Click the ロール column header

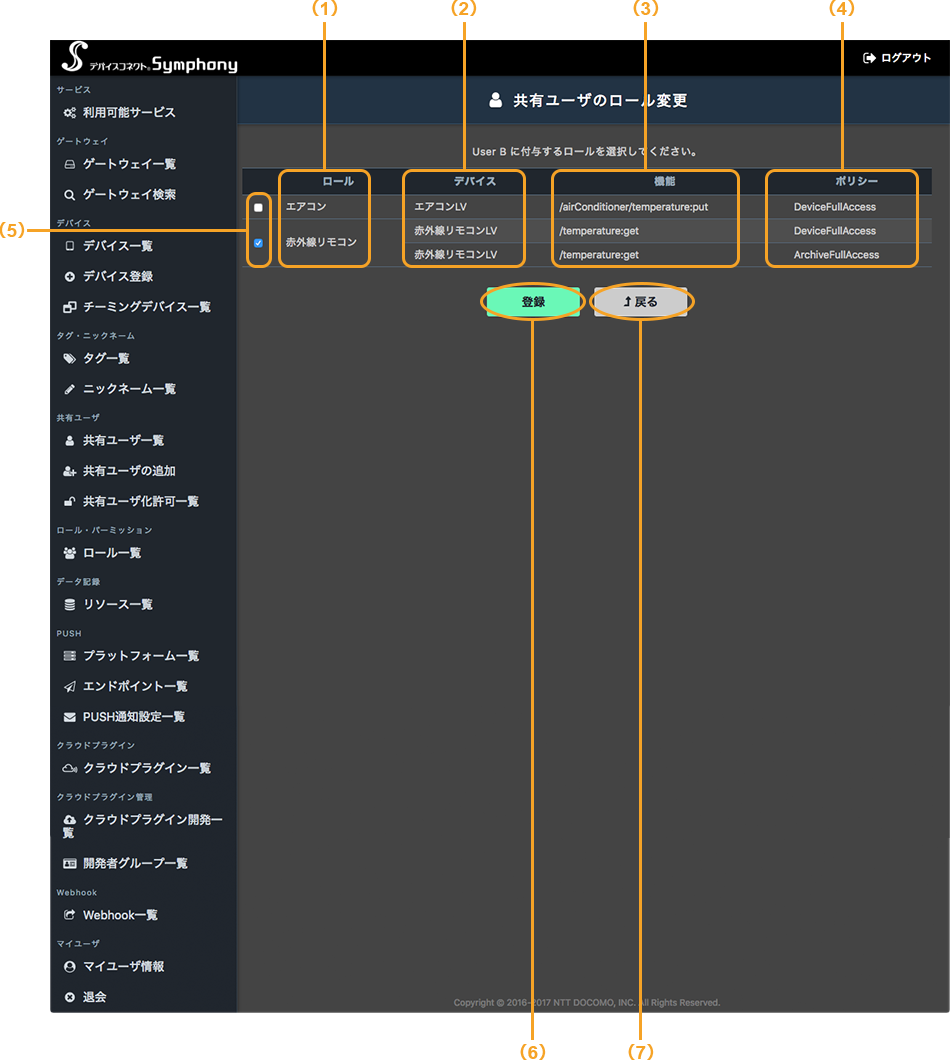(x=338, y=181)
